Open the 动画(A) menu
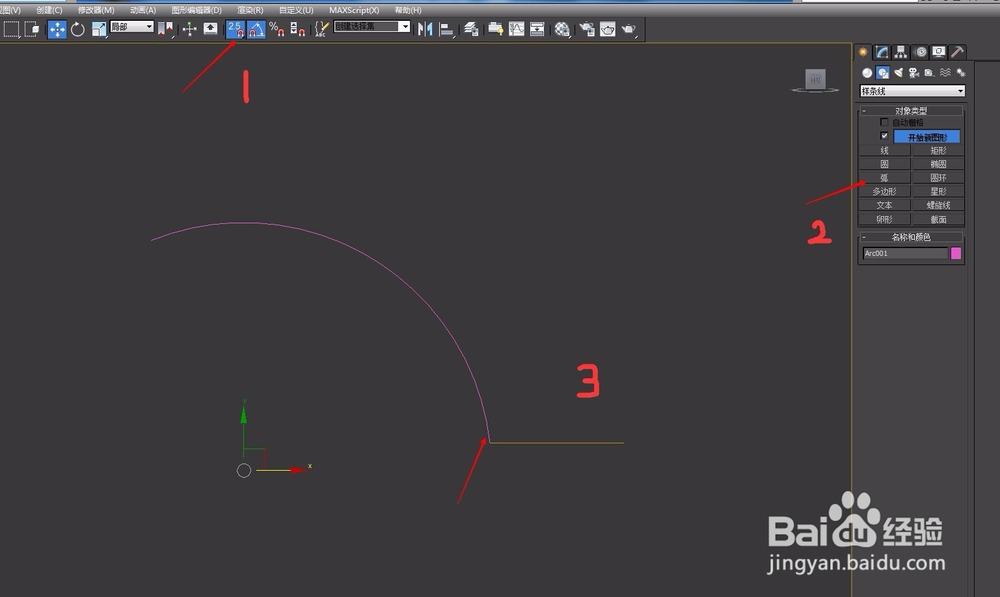The width and height of the screenshot is (1000, 597). (143, 10)
